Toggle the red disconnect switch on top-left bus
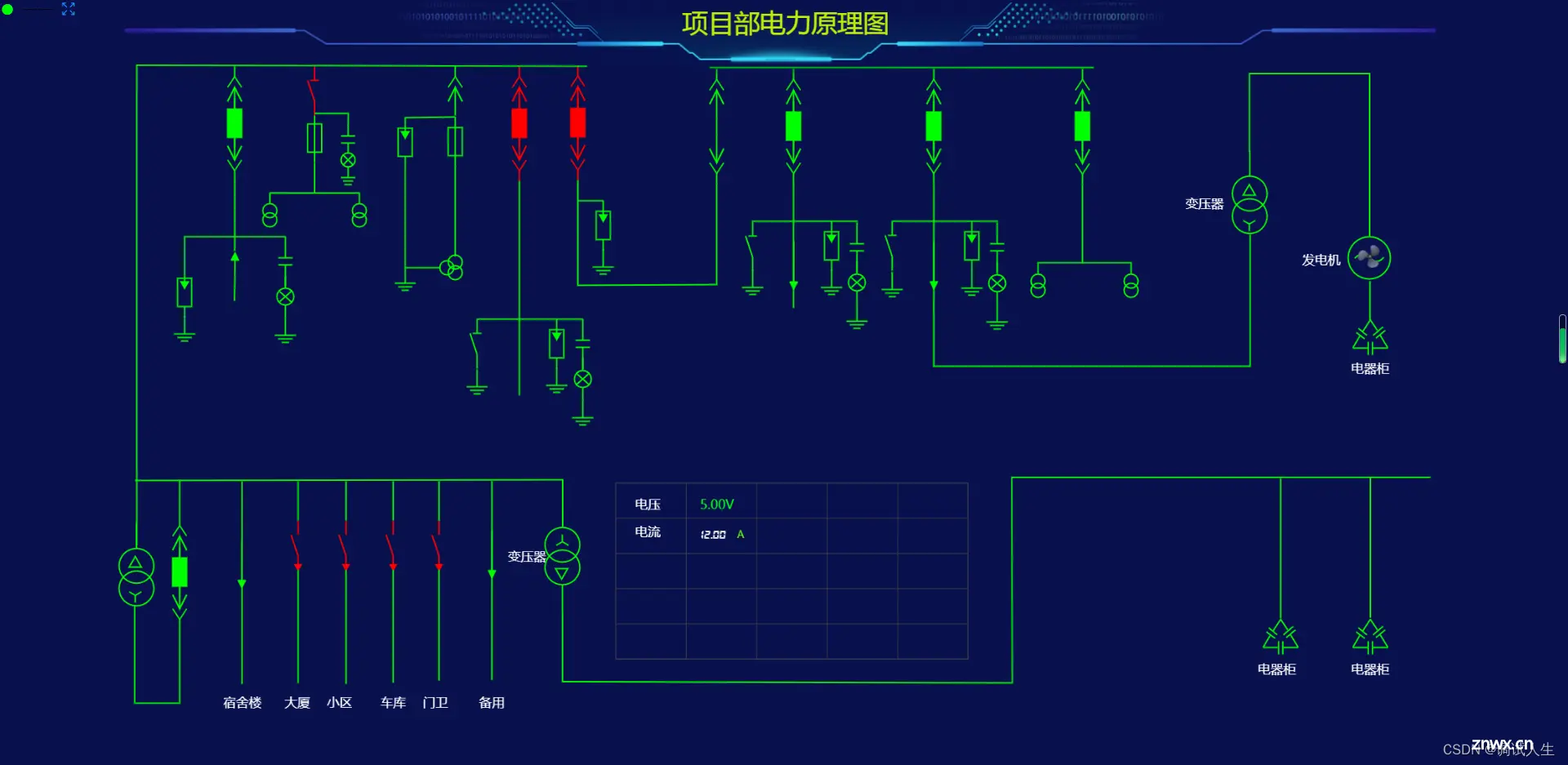This screenshot has width=1568, height=765. (x=313, y=91)
